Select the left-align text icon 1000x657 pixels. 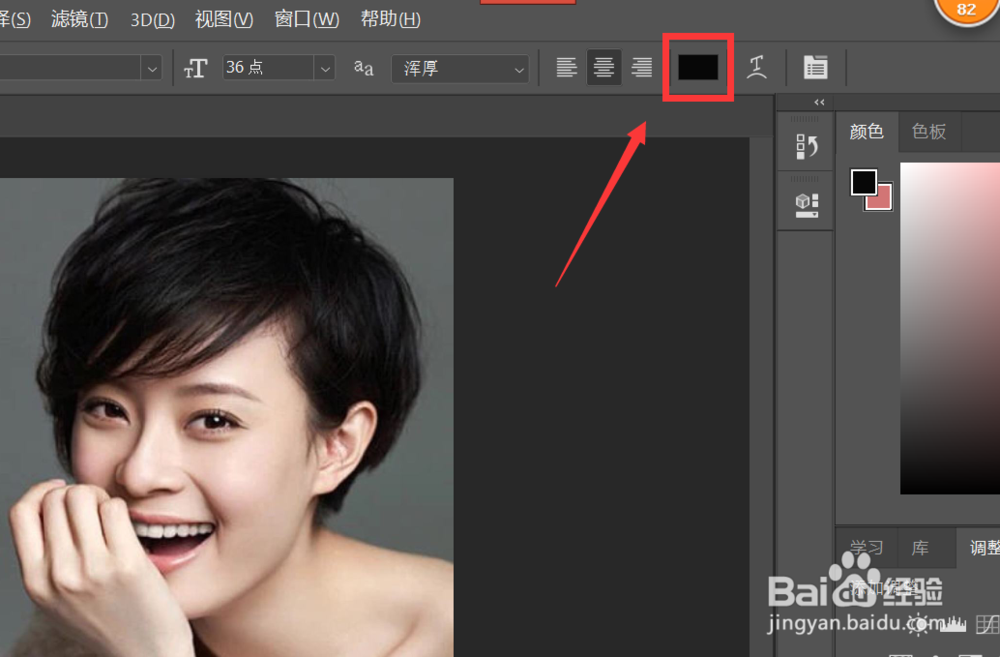pyautogui.click(x=567, y=67)
